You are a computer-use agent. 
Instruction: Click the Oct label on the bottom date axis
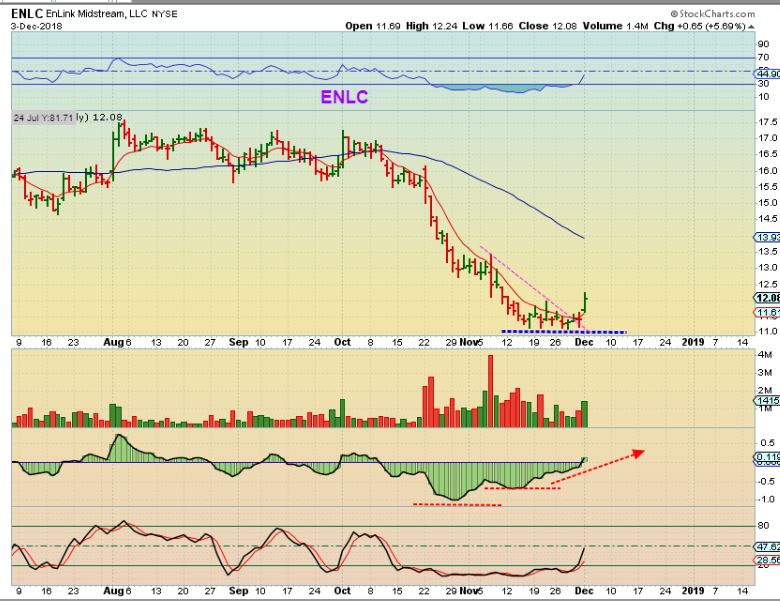tap(342, 591)
